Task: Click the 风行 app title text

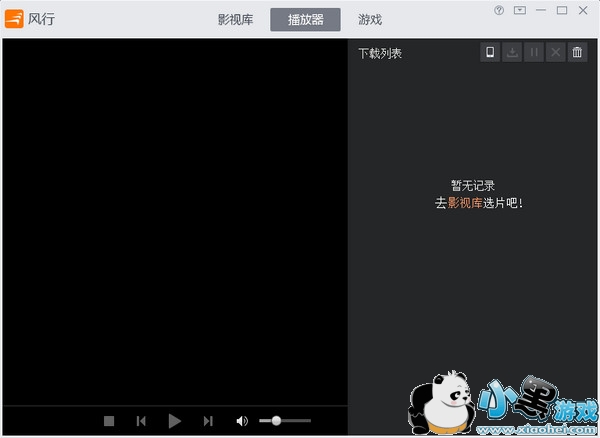Action: click(41, 19)
